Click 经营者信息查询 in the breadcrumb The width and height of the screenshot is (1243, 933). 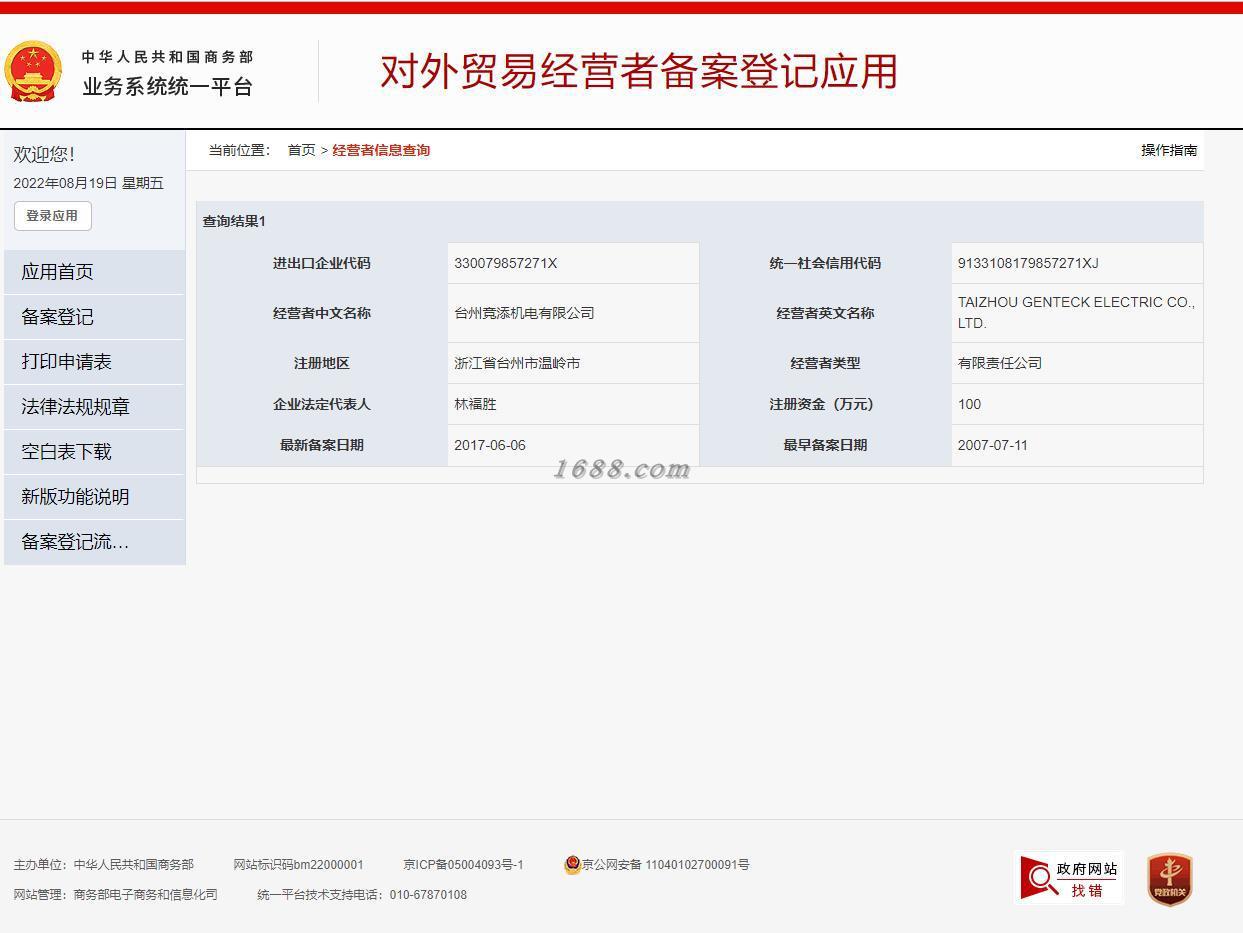point(381,150)
